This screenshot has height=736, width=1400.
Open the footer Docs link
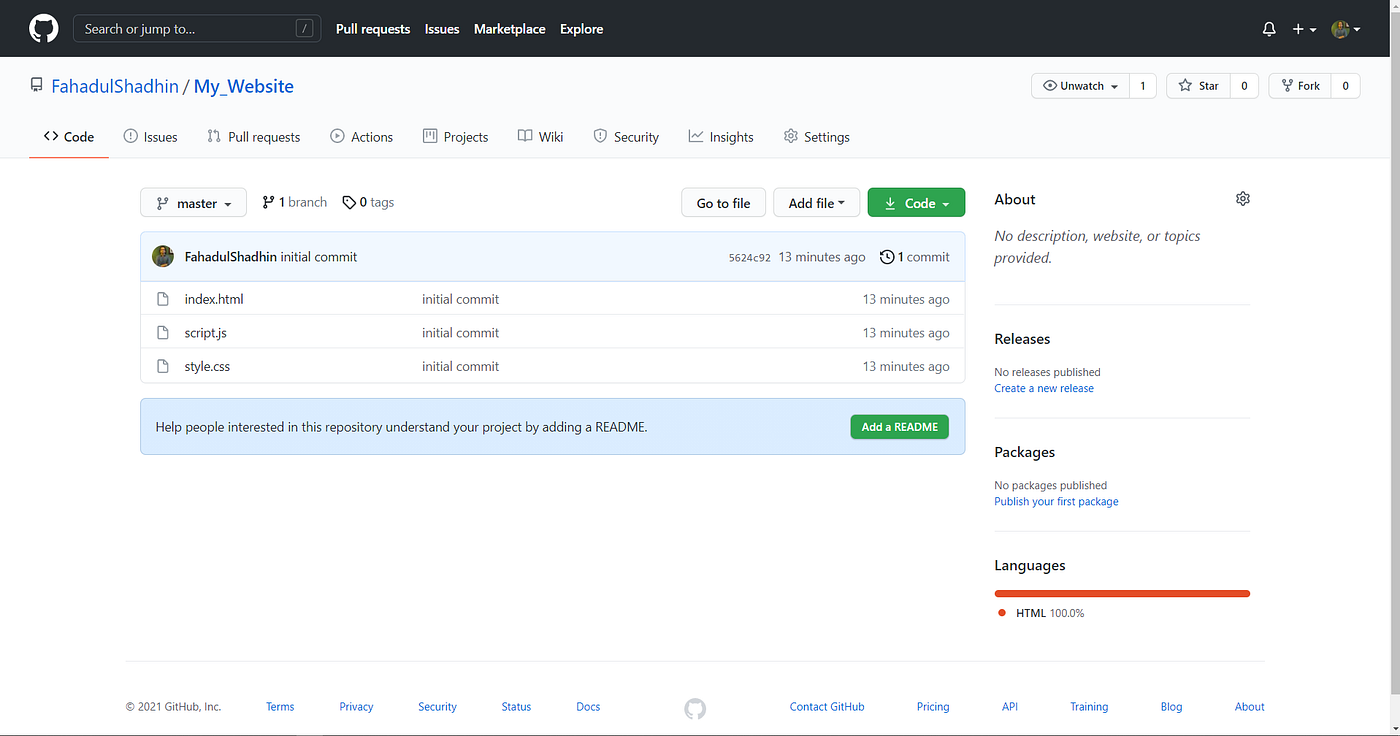[588, 706]
